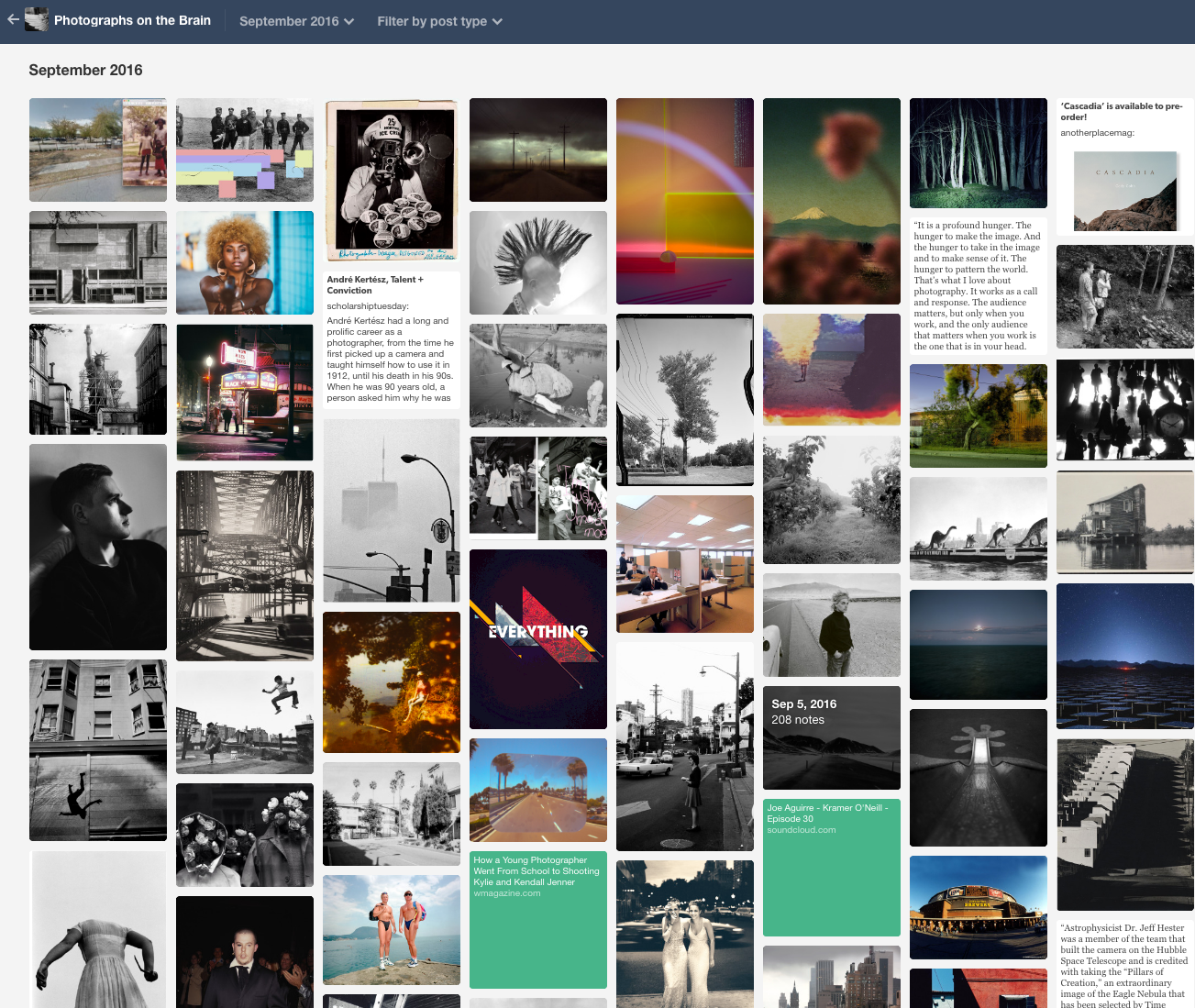This screenshot has width=1195, height=1008.
Task: Open the green tree with yellow foliage photo
Action: [x=979, y=415]
